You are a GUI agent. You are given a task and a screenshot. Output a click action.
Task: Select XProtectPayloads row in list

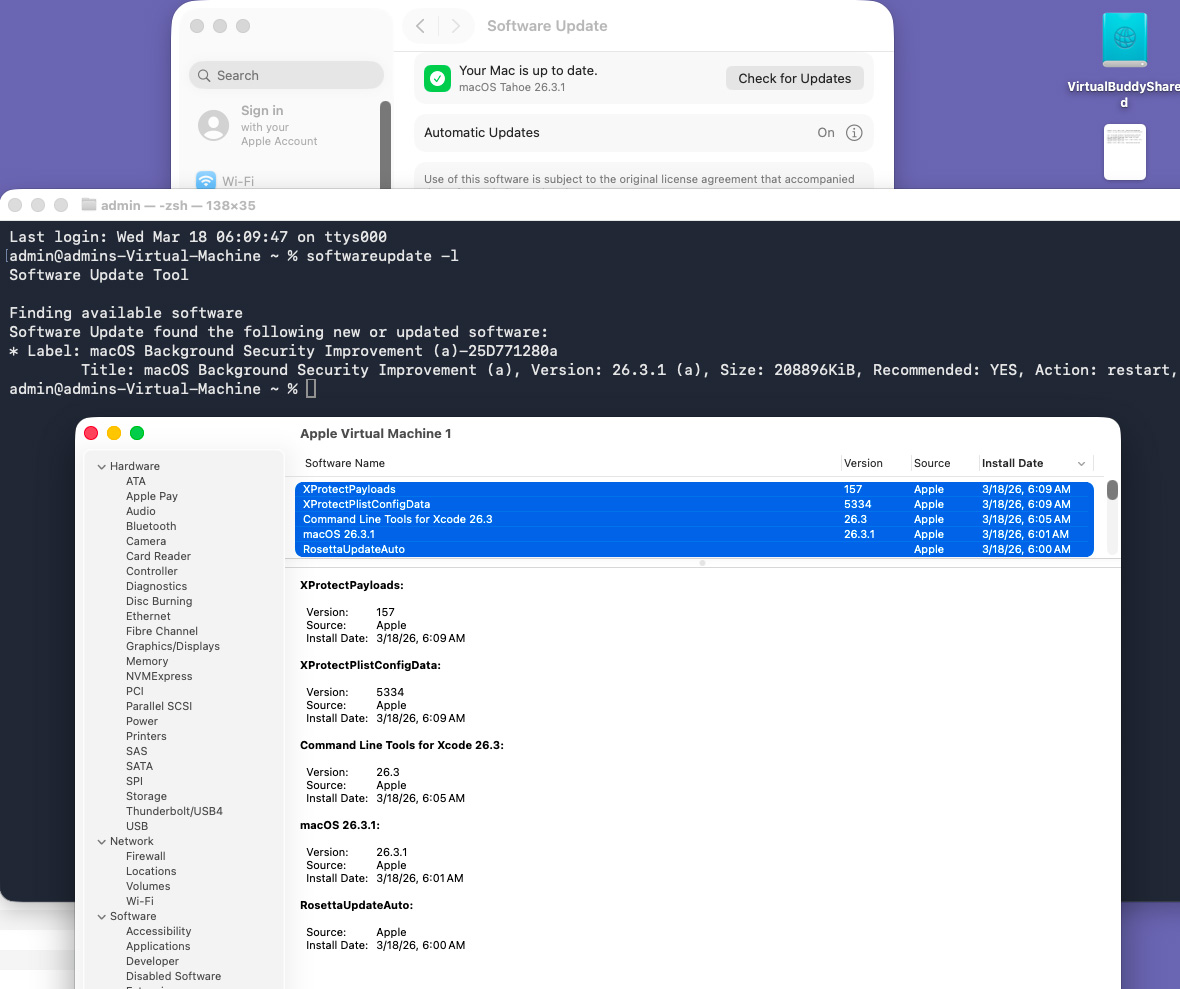click(x=694, y=489)
